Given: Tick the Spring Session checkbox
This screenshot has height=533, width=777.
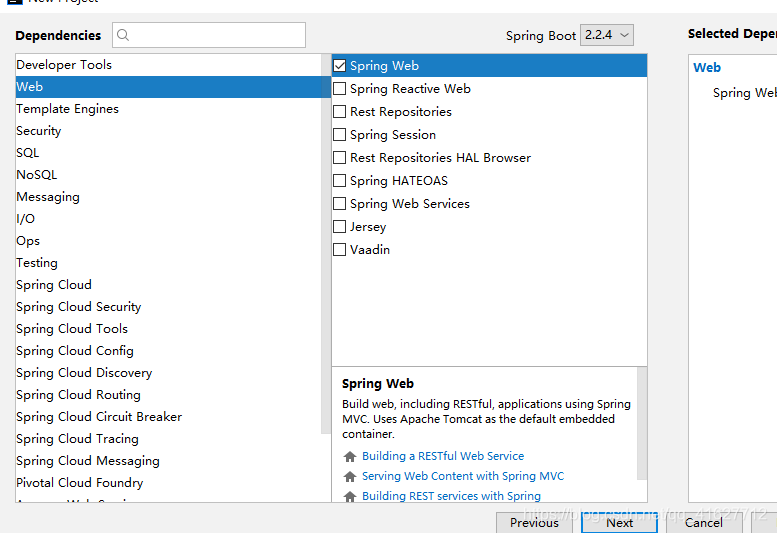Looking at the screenshot, I should click(339, 135).
